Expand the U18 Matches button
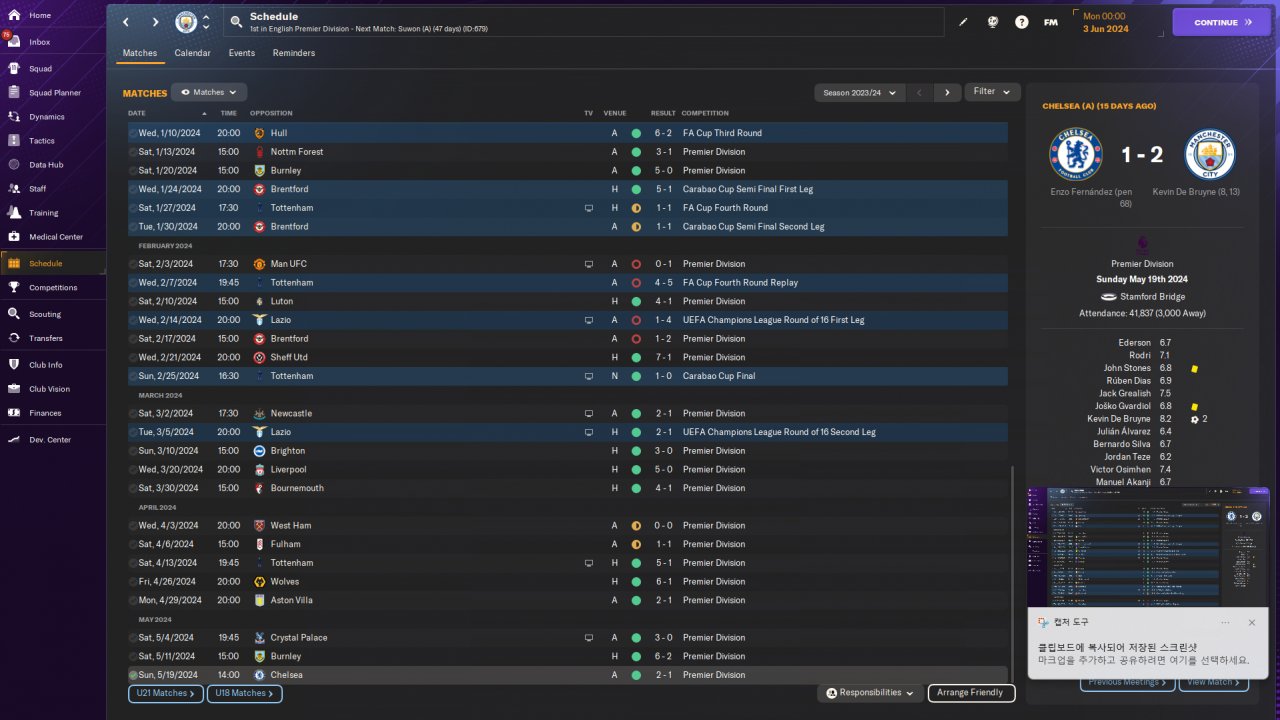Viewport: 1280px width, 720px height. [244, 693]
